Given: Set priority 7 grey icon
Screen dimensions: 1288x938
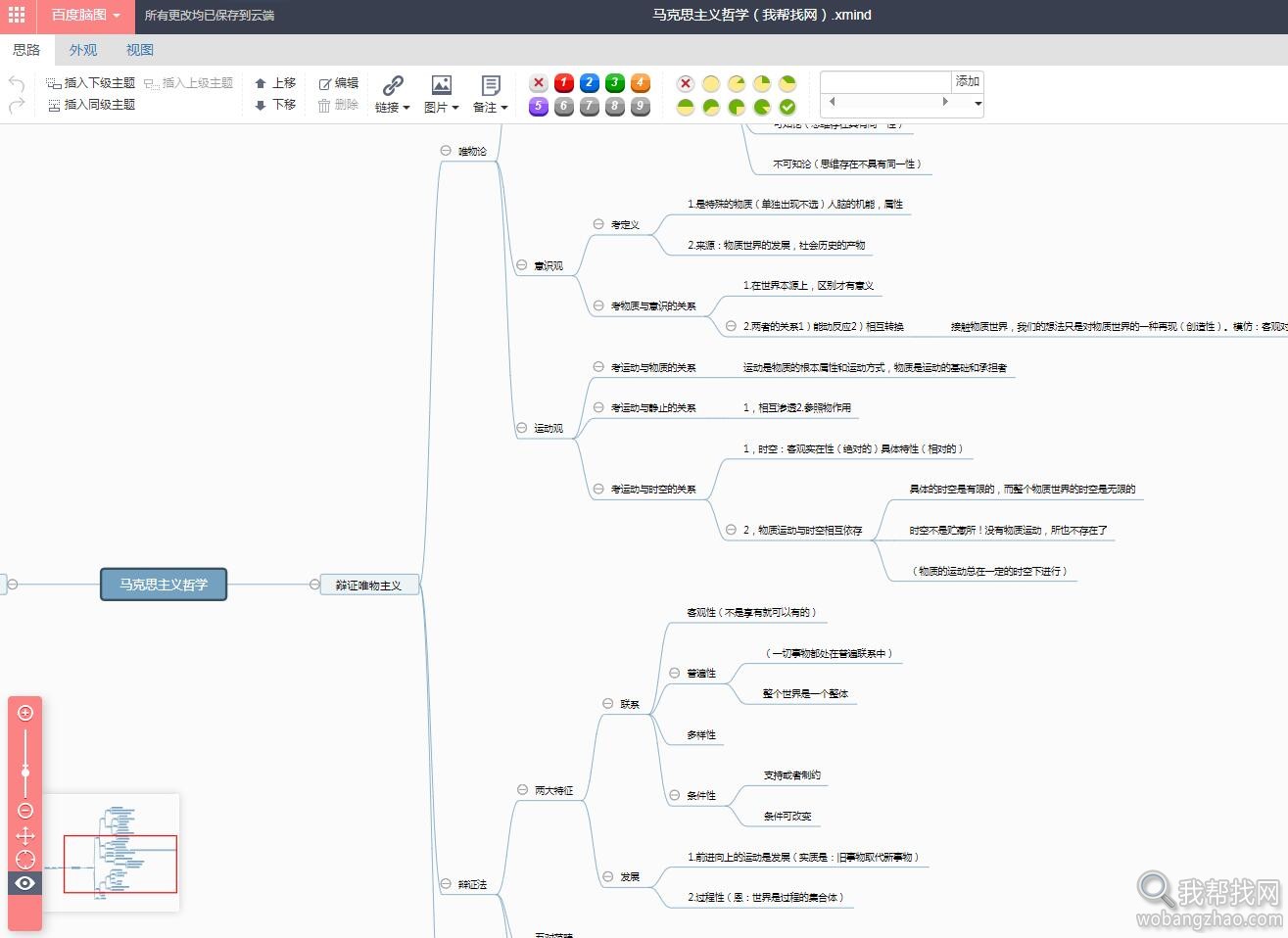Looking at the screenshot, I should point(590,106).
